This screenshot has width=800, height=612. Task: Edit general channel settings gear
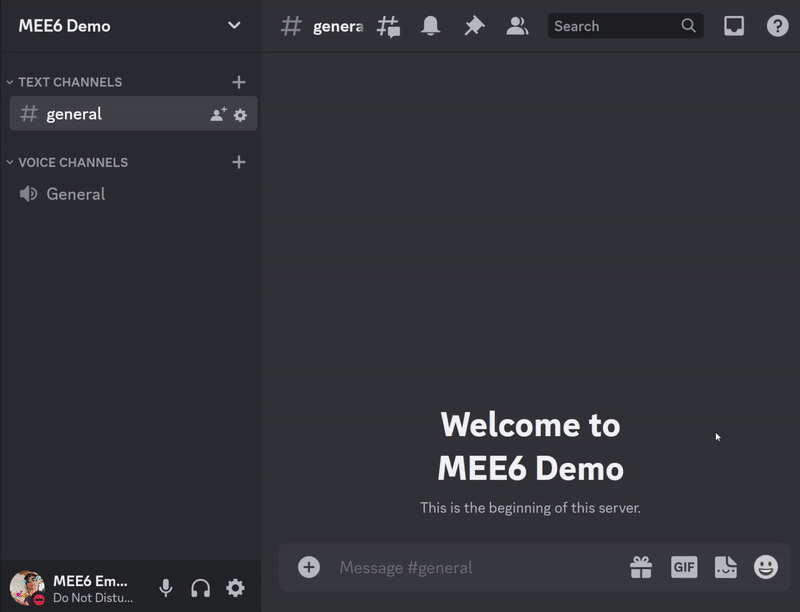[x=240, y=115]
